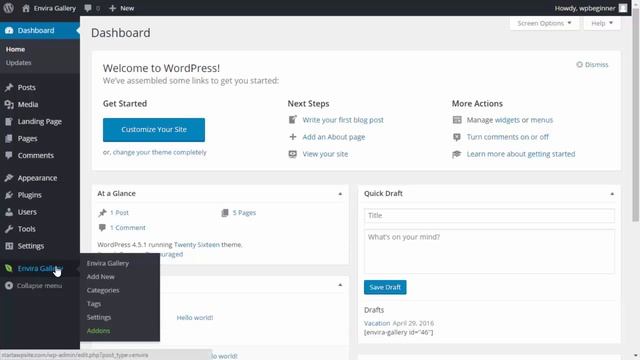Open the Write your first blog post link
The width and height of the screenshot is (640, 360).
point(343,120)
